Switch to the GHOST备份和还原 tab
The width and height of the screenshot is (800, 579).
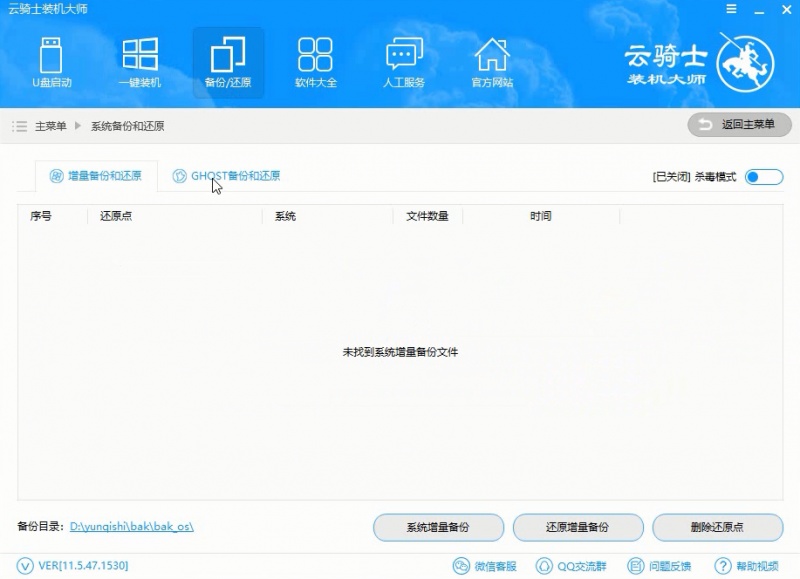227,176
